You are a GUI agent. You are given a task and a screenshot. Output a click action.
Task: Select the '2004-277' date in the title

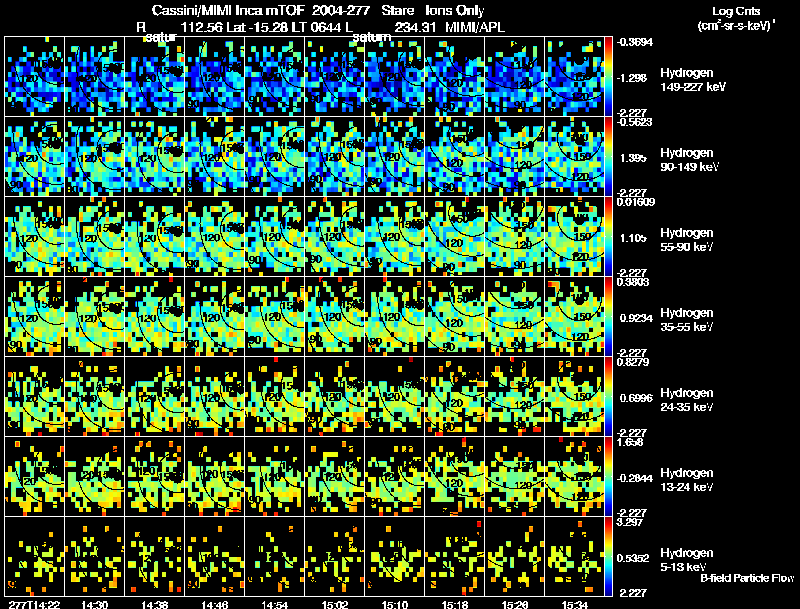[x=340, y=10]
